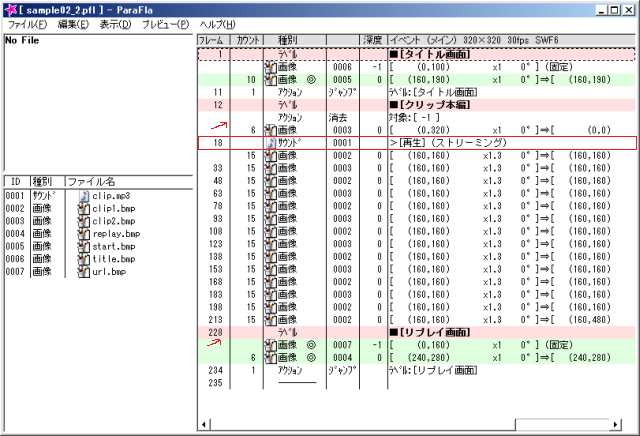Click the image event icon at frame 63
Image resolution: width=640 pixels, height=436 pixels.
tap(271, 194)
